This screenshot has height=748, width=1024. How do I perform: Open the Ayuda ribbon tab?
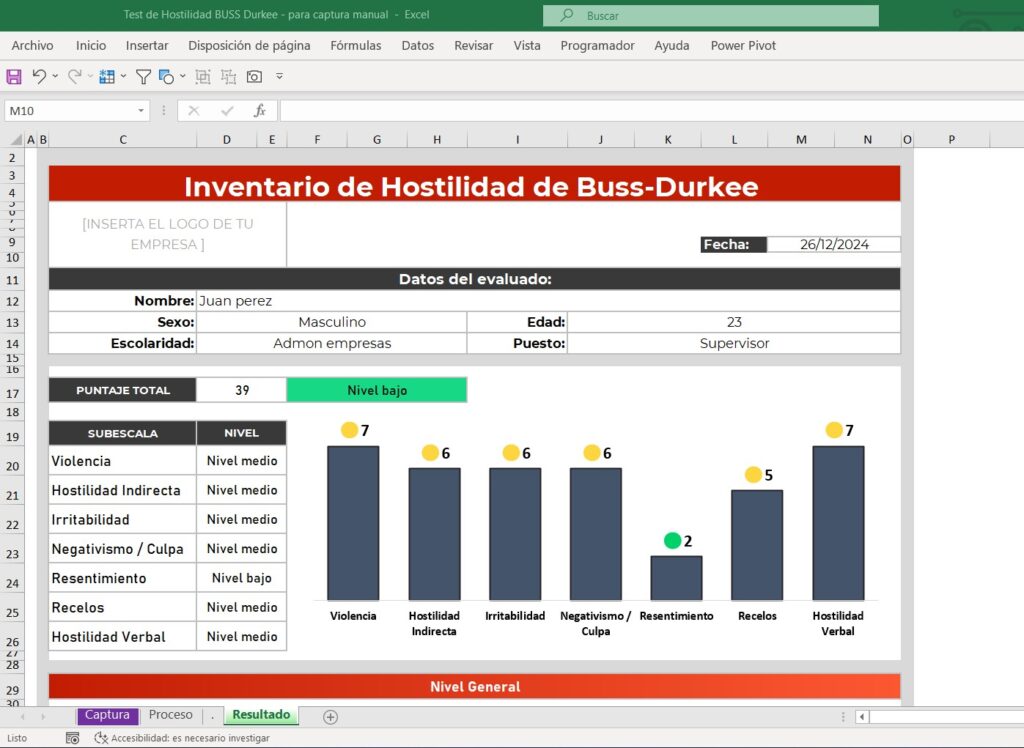click(671, 46)
